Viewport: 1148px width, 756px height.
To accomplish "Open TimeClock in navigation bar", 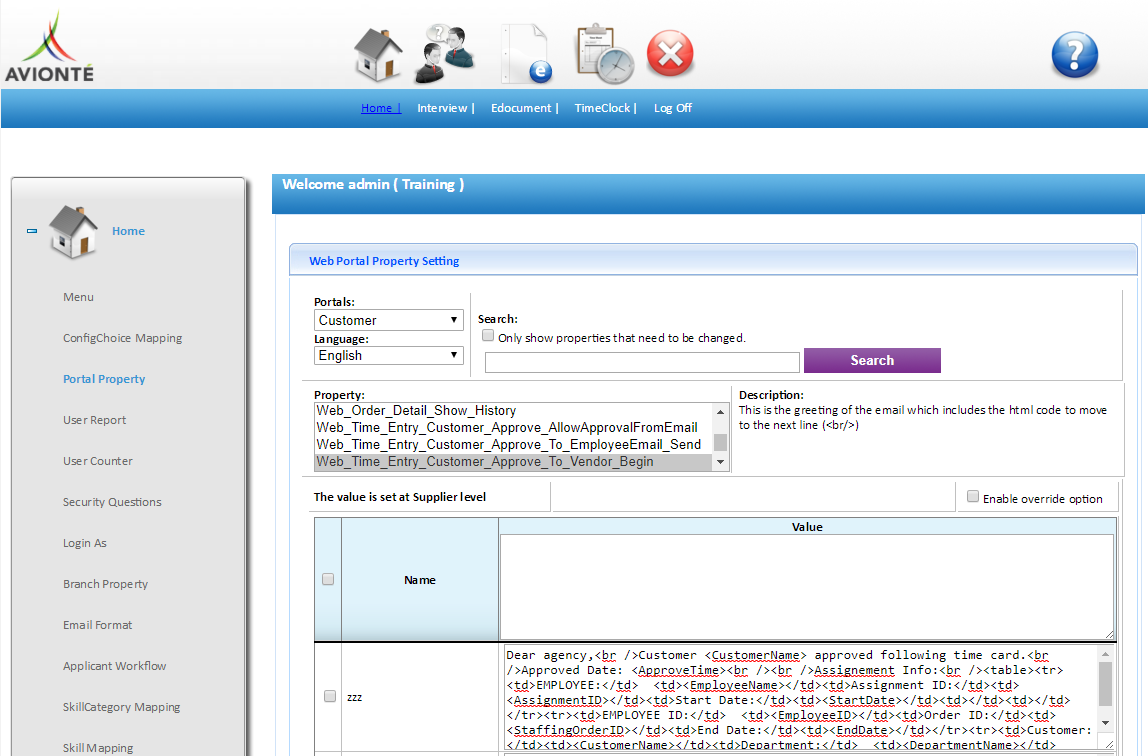I will [x=605, y=108].
